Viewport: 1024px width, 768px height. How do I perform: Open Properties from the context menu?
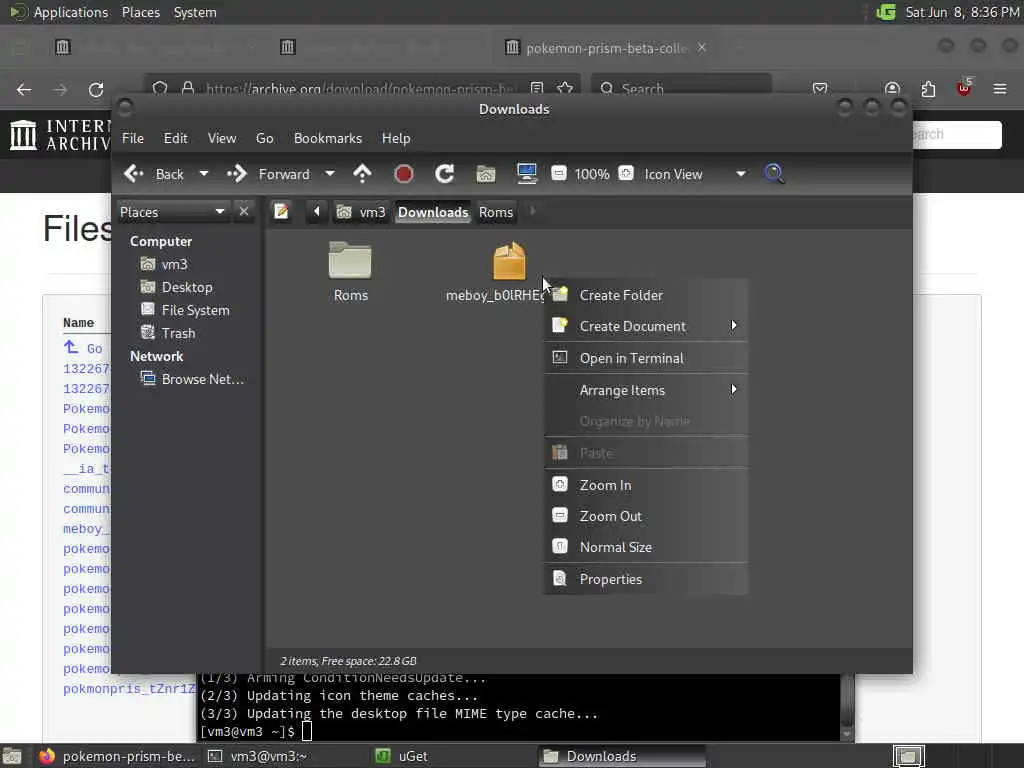point(646,579)
